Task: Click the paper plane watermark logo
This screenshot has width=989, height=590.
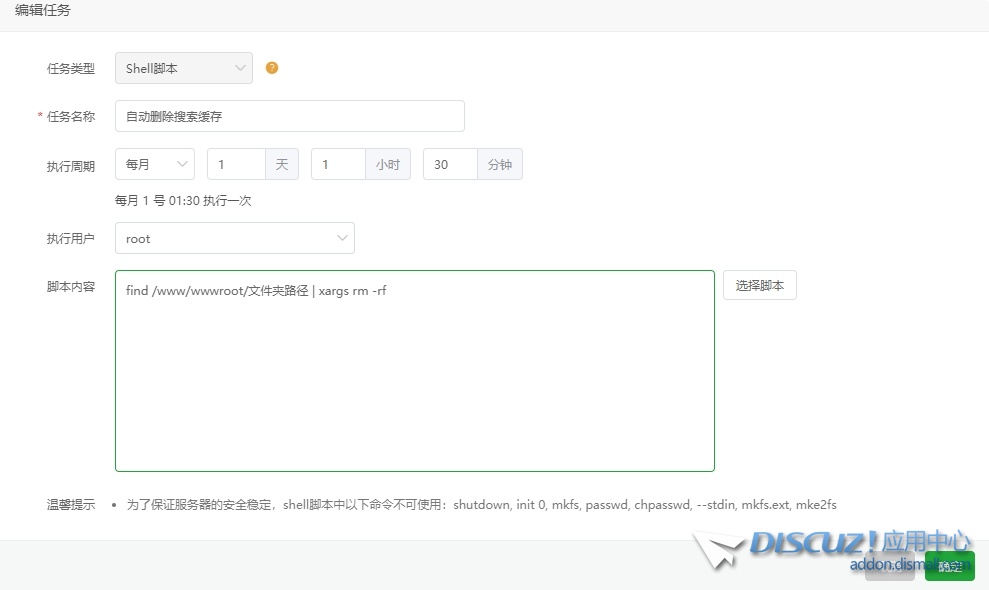Action: tap(718, 549)
